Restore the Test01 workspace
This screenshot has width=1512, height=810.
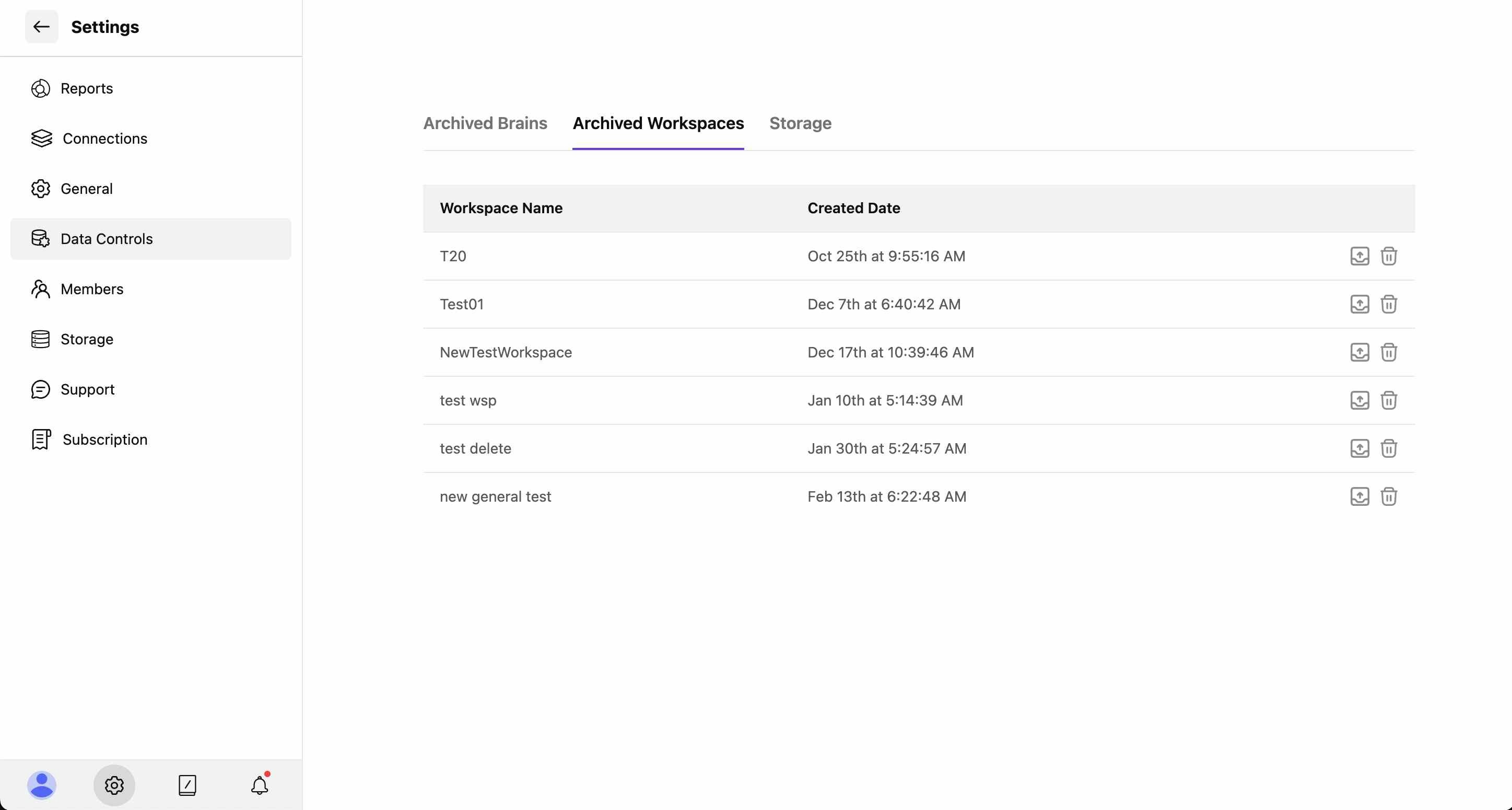click(x=1359, y=304)
